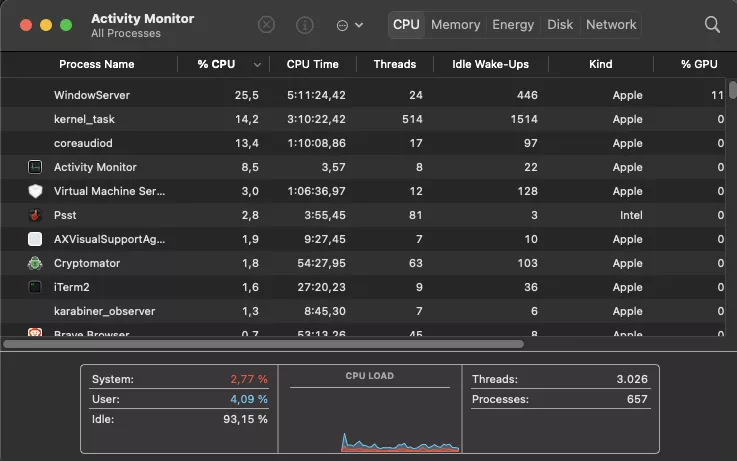The width and height of the screenshot is (737, 461).
Task: Sort by Process Name column header
Action: tap(96, 64)
